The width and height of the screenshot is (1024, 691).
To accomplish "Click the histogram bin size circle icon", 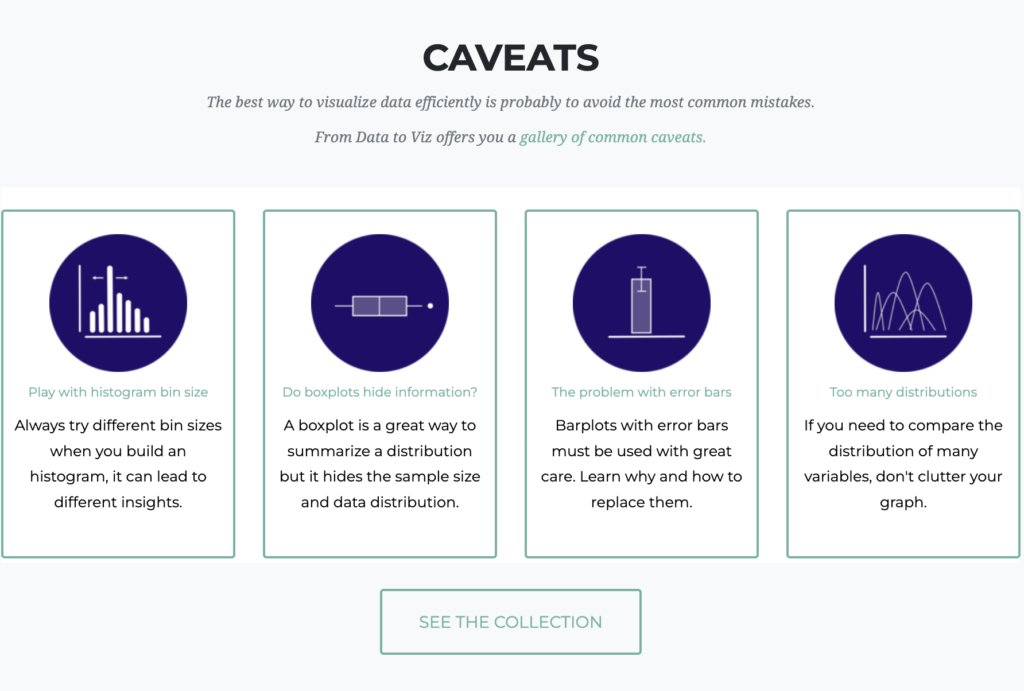I will tap(118, 303).
